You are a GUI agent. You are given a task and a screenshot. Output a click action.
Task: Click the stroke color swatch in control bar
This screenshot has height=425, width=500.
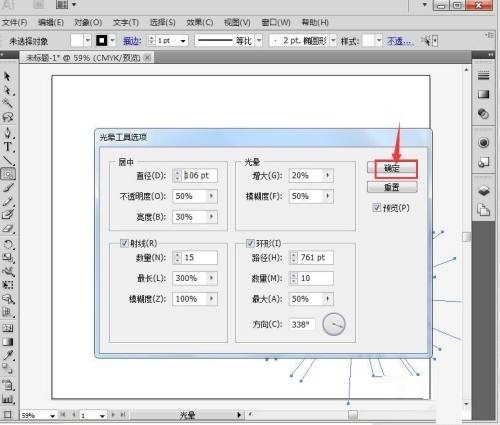tap(102, 41)
